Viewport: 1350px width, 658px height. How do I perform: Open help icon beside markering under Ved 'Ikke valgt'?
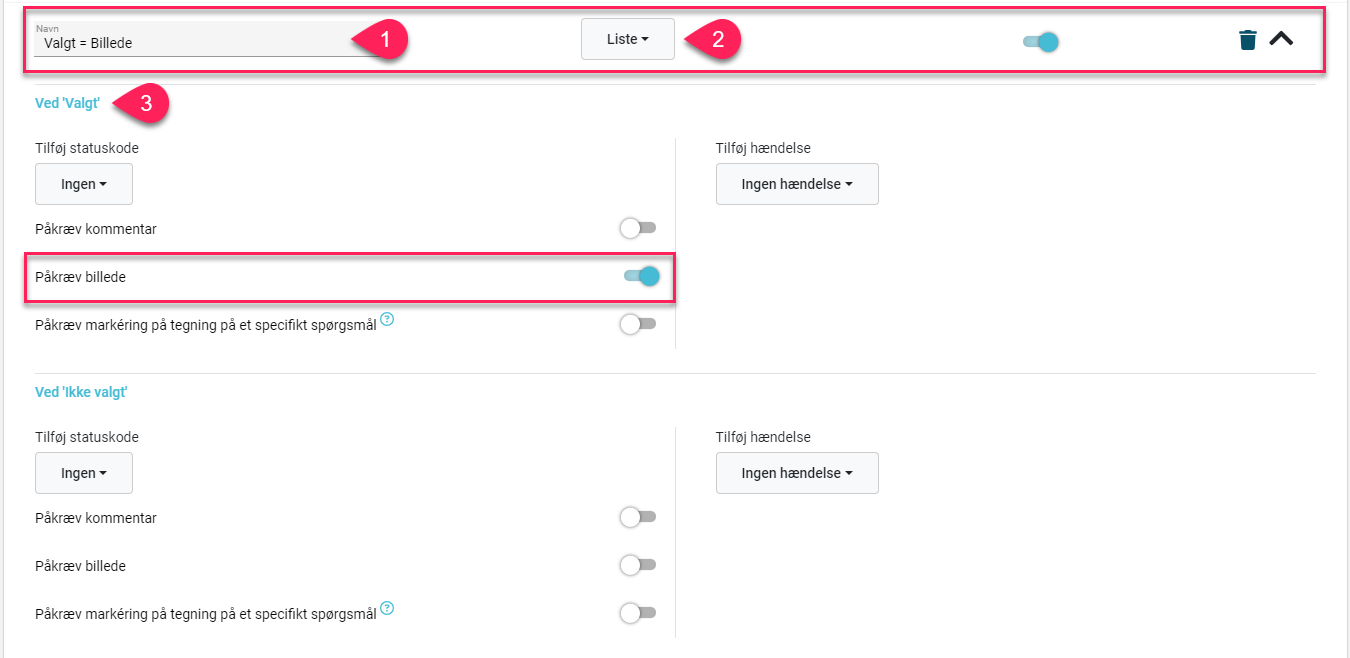(387, 608)
